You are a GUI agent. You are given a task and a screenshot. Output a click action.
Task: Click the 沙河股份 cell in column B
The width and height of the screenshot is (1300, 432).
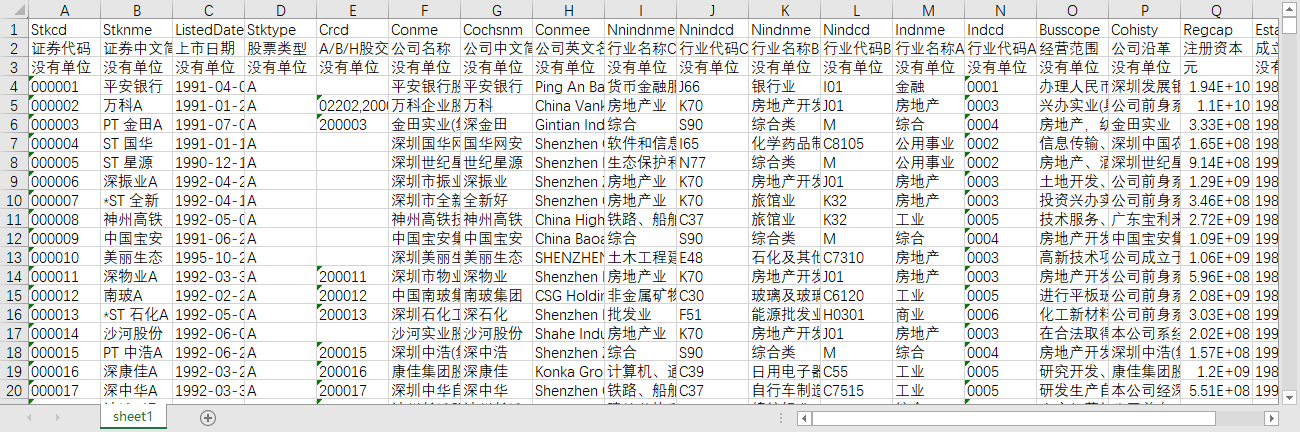[136, 334]
